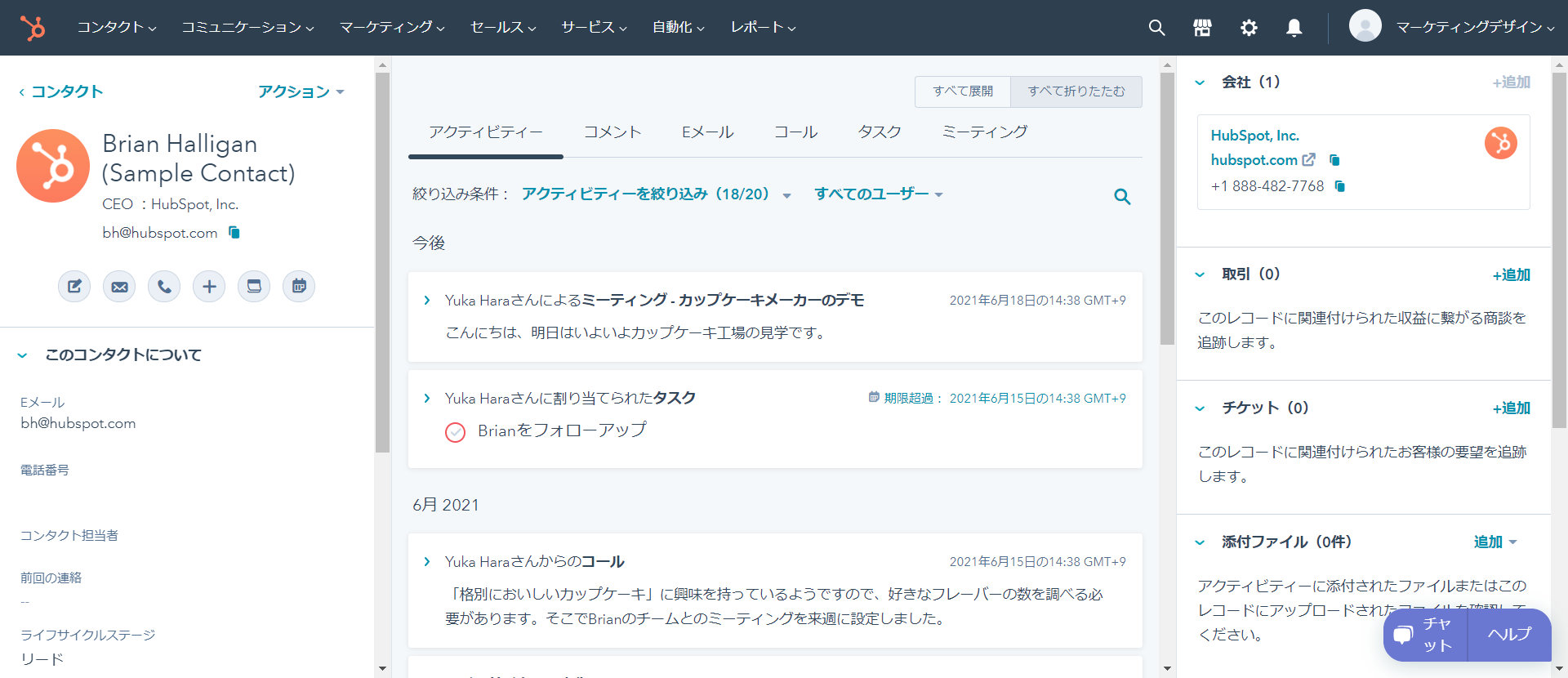Open the marketplace icon in top bar
The image size is (1568, 678).
pos(1202,28)
